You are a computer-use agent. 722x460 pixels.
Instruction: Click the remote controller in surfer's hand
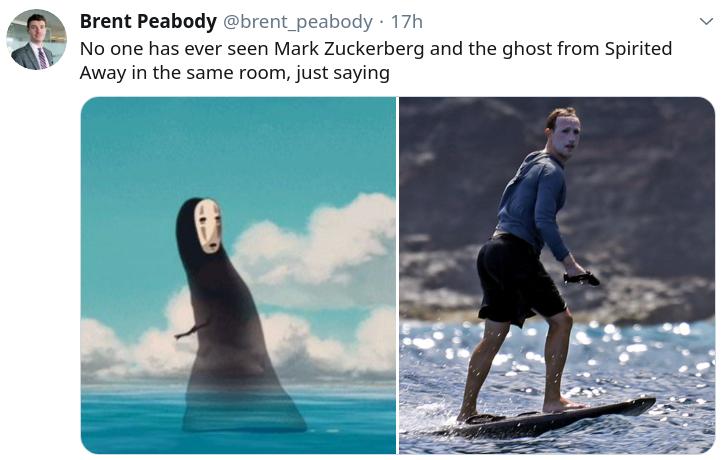point(581,279)
